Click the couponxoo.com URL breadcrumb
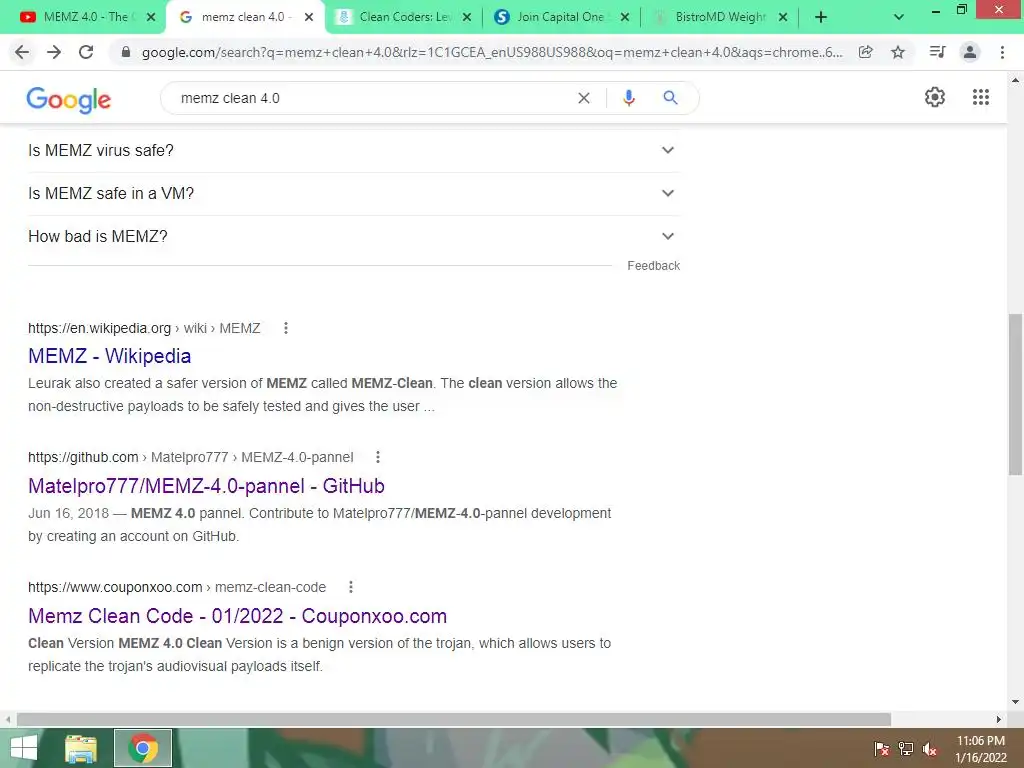 click(177, 587)
